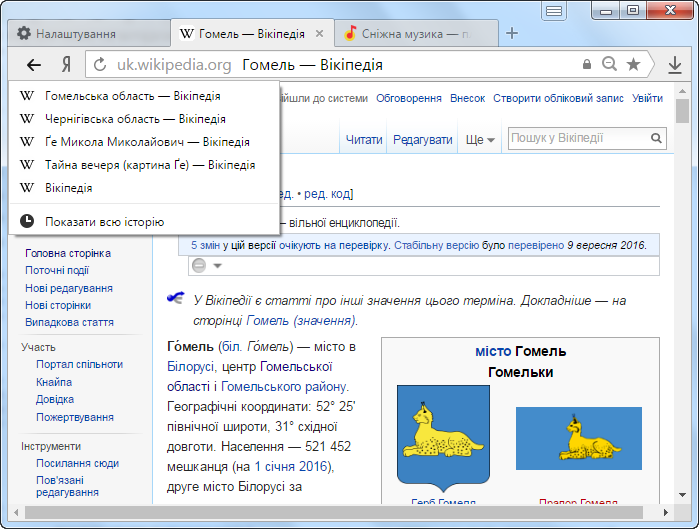Screen dimensions: 699x529
Task: Expand the Ще dropdown menu
Action: (x=480, y=140)
